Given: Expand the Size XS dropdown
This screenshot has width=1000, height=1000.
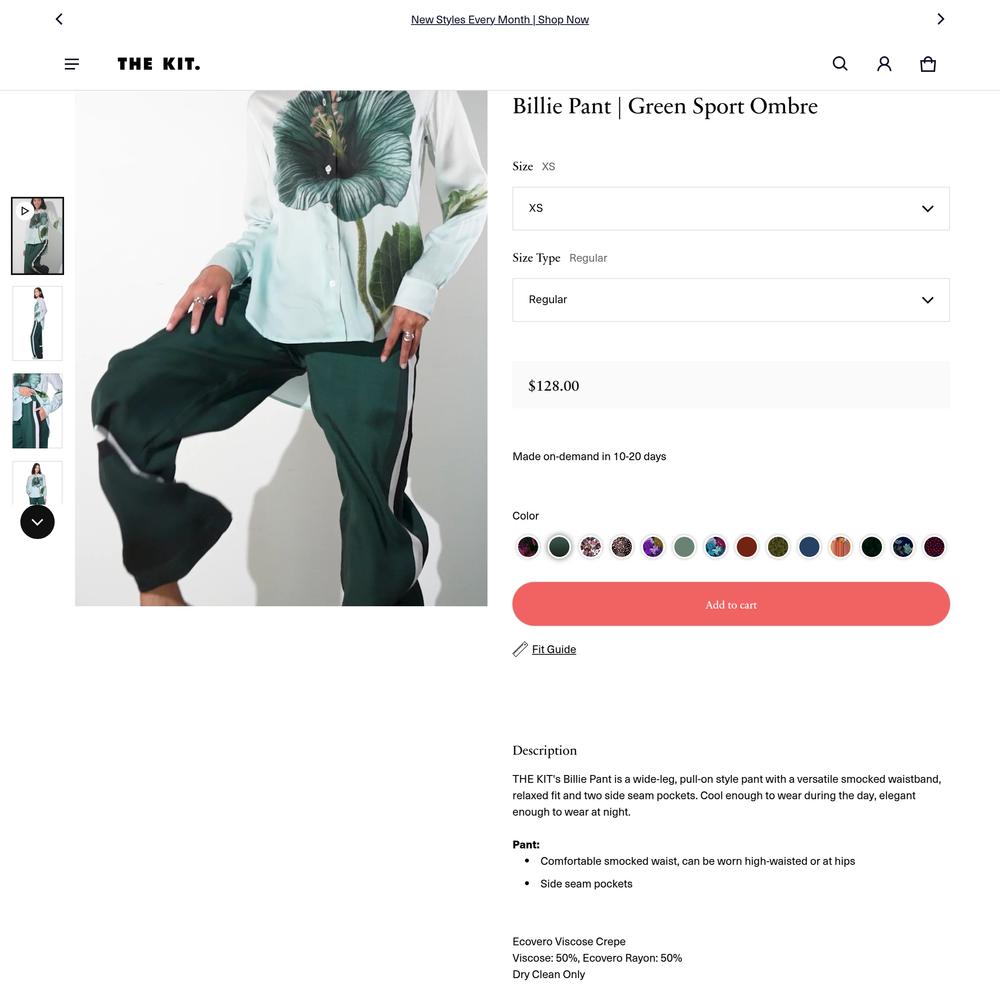Looking at the screenshot, I should pyautogui.click(x=731, y=209).
